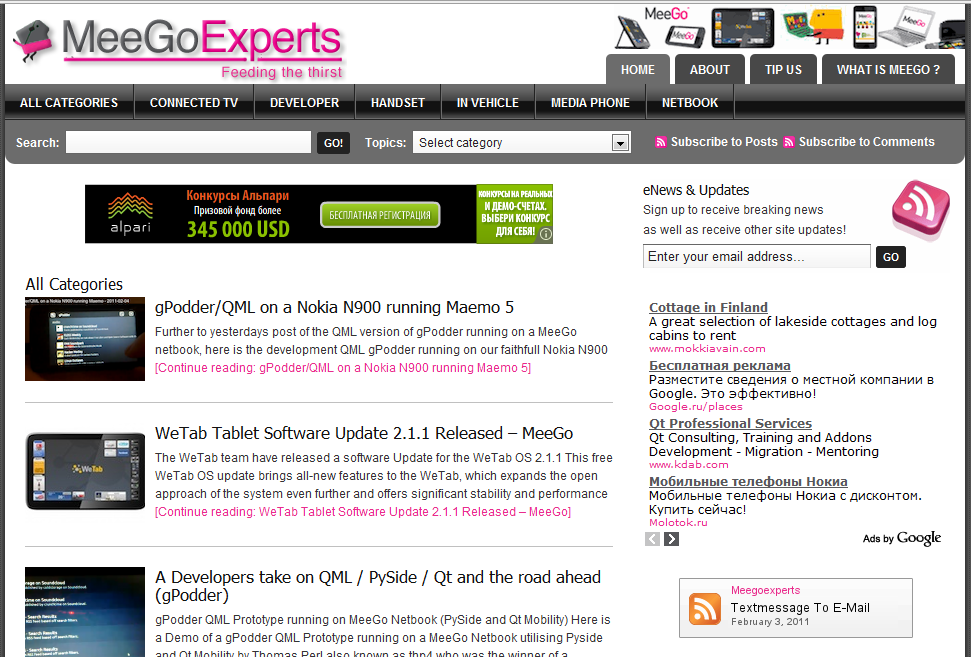Select NETBOOK category

pyautogui.click(x=690, y=103)
